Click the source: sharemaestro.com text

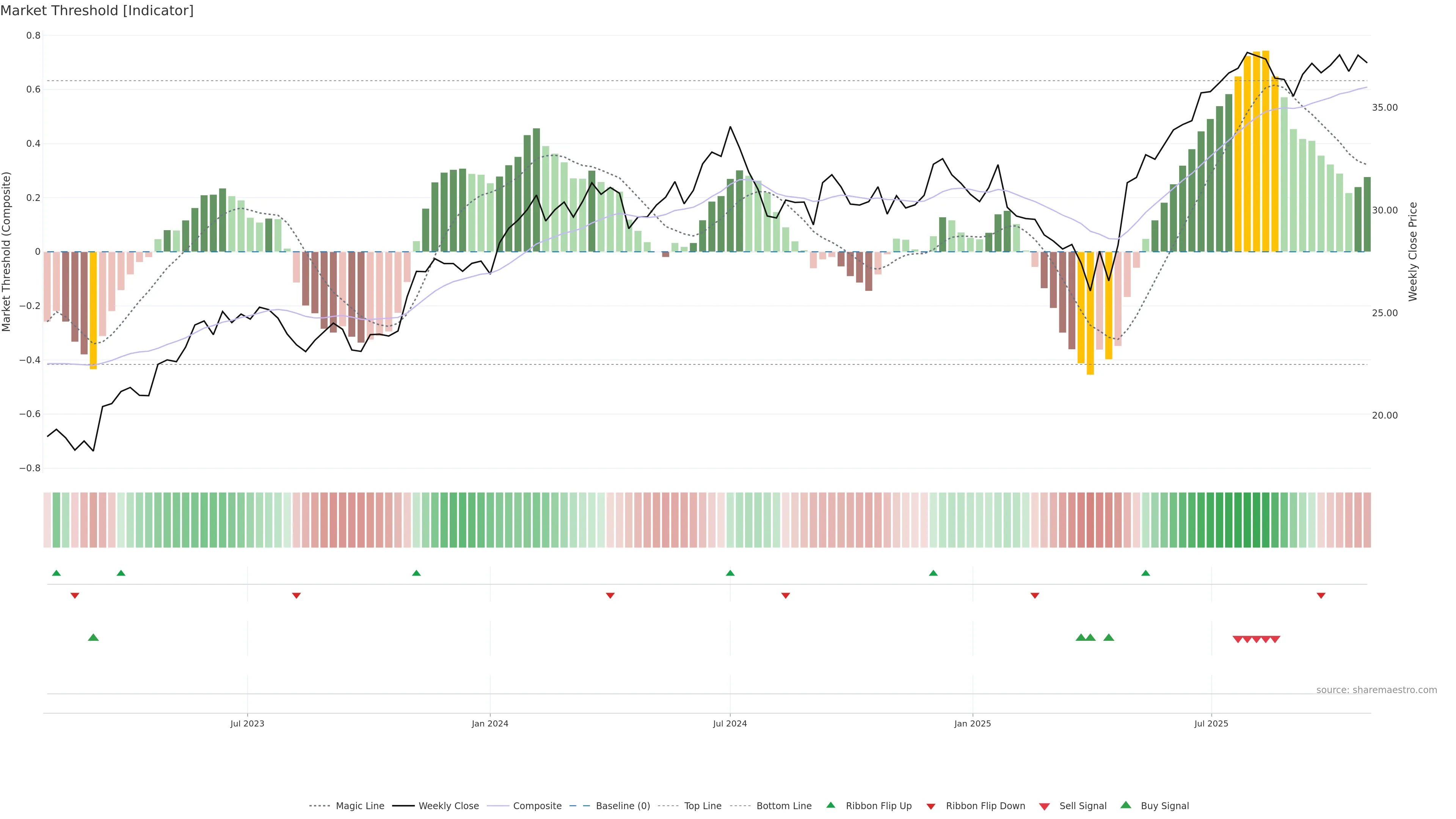coord(1376,690)
